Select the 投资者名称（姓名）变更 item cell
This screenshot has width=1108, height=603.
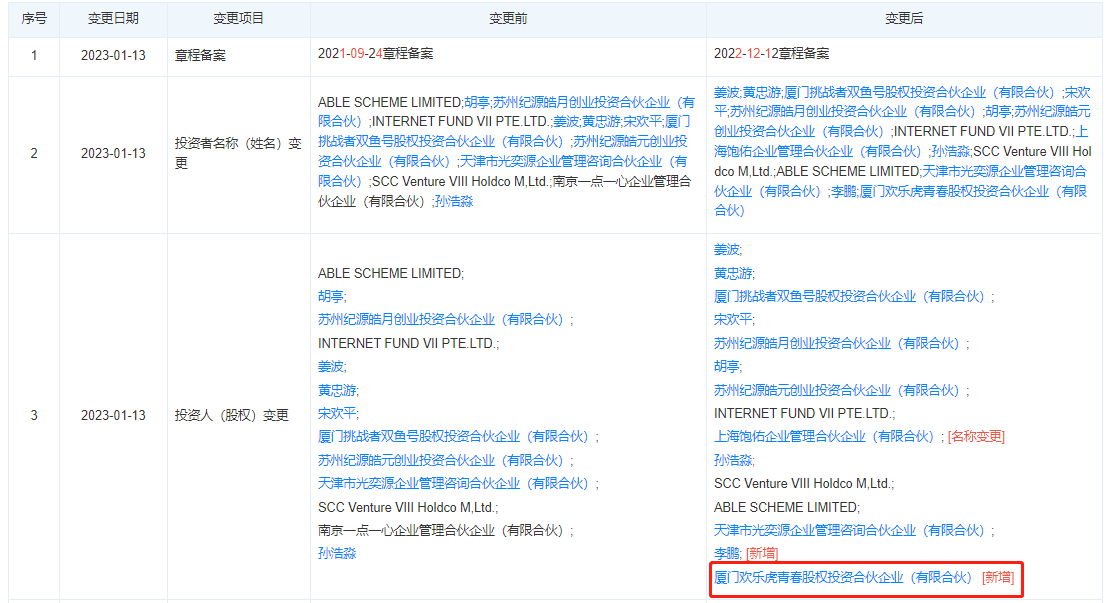[239, 153]
